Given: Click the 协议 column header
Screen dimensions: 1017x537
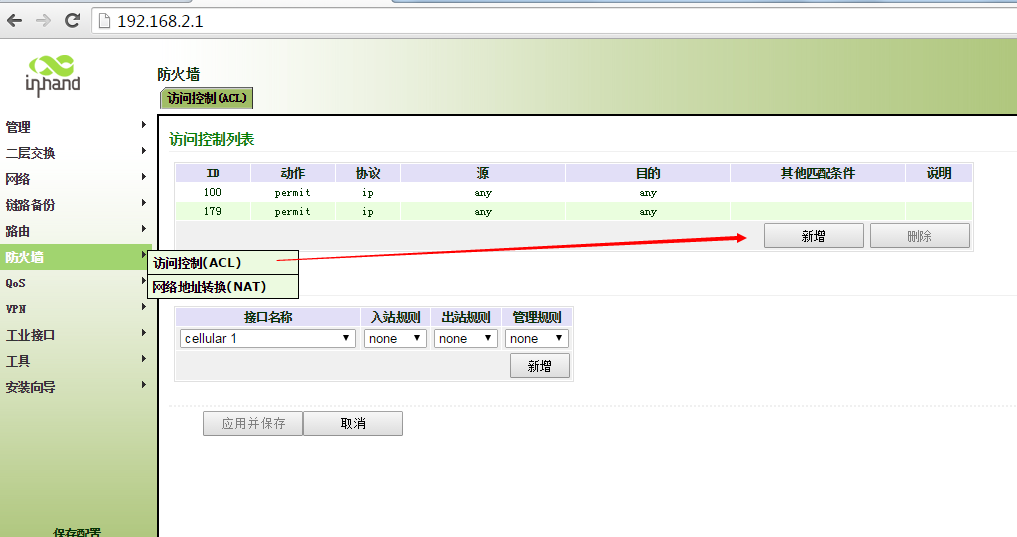Looking at the screenshot, I should [x=368, y=173].
